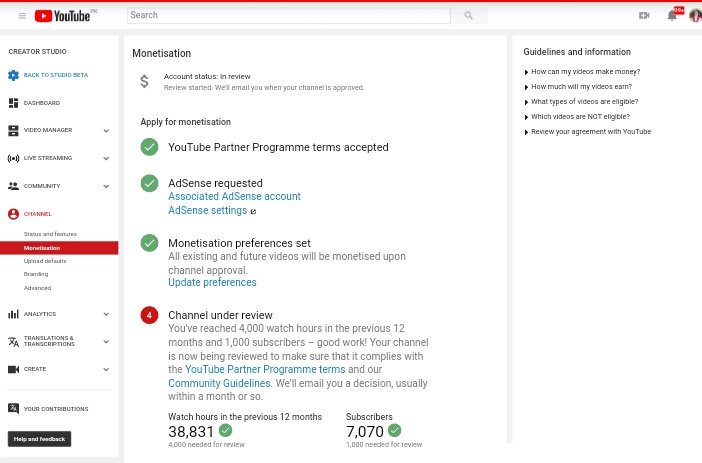This screenshot has width=702, height=463.
Task: Expand the Live Streaming section
Action: (x=106, y=158)
